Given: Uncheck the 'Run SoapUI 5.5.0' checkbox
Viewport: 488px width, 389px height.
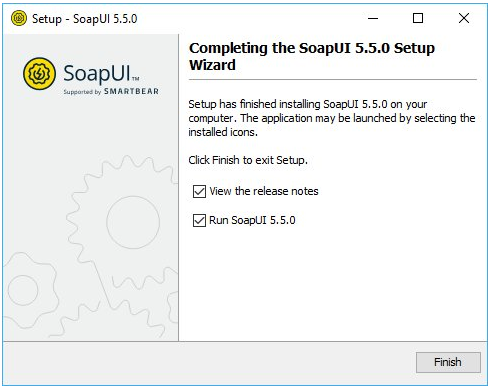Looking at the screenshot, I should (x=199, y=221).
